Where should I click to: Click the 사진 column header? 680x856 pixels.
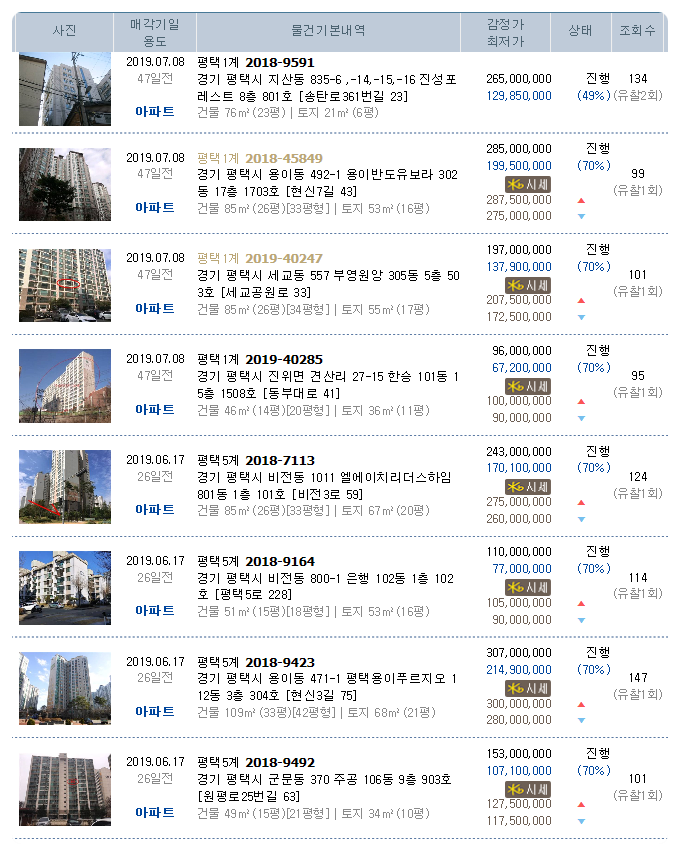click(x=64, y=31)
